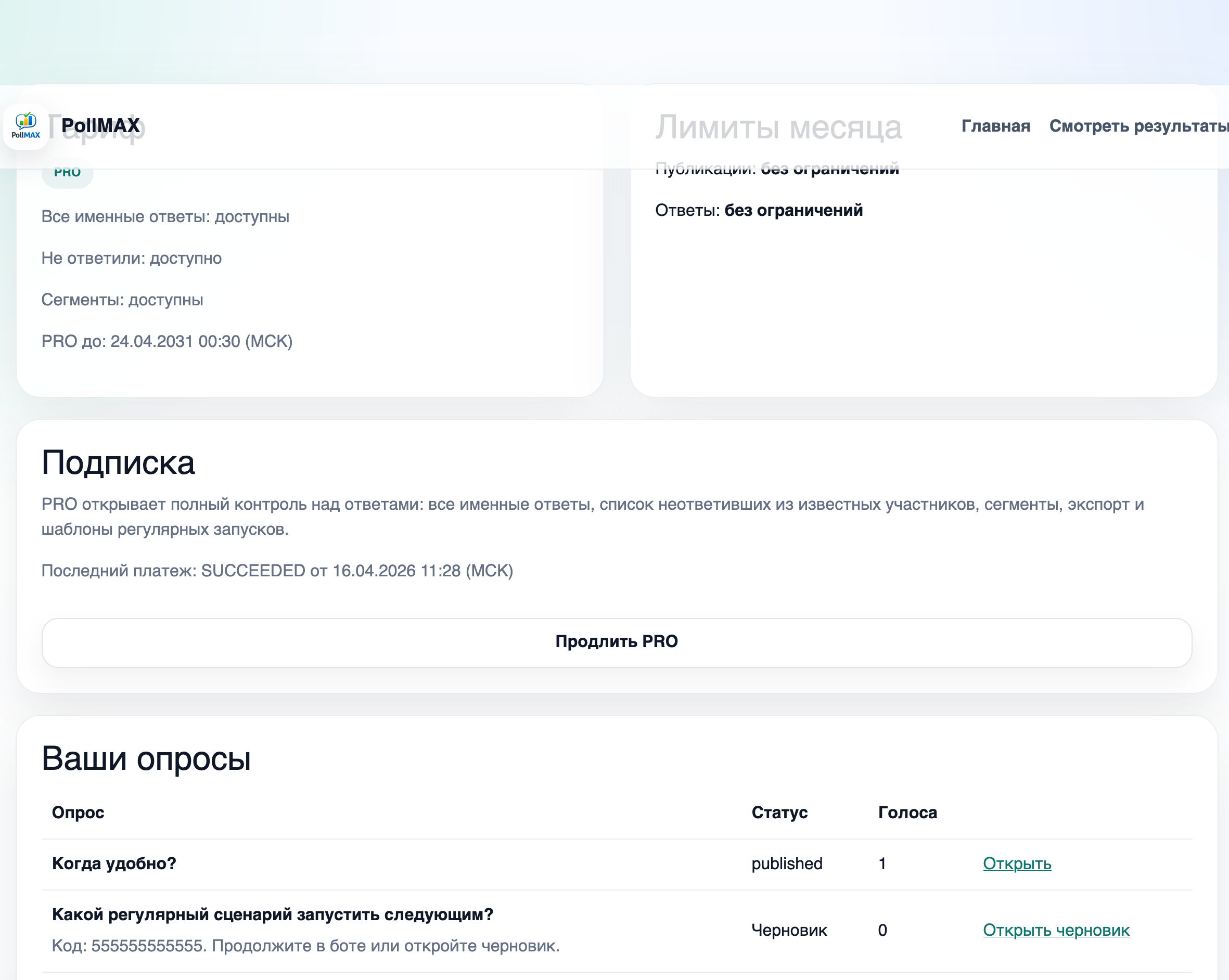The width and height of the screenshot is (1229, 980).
Task: Click the PollMAX brand name
Action: [x=101, y=125]
